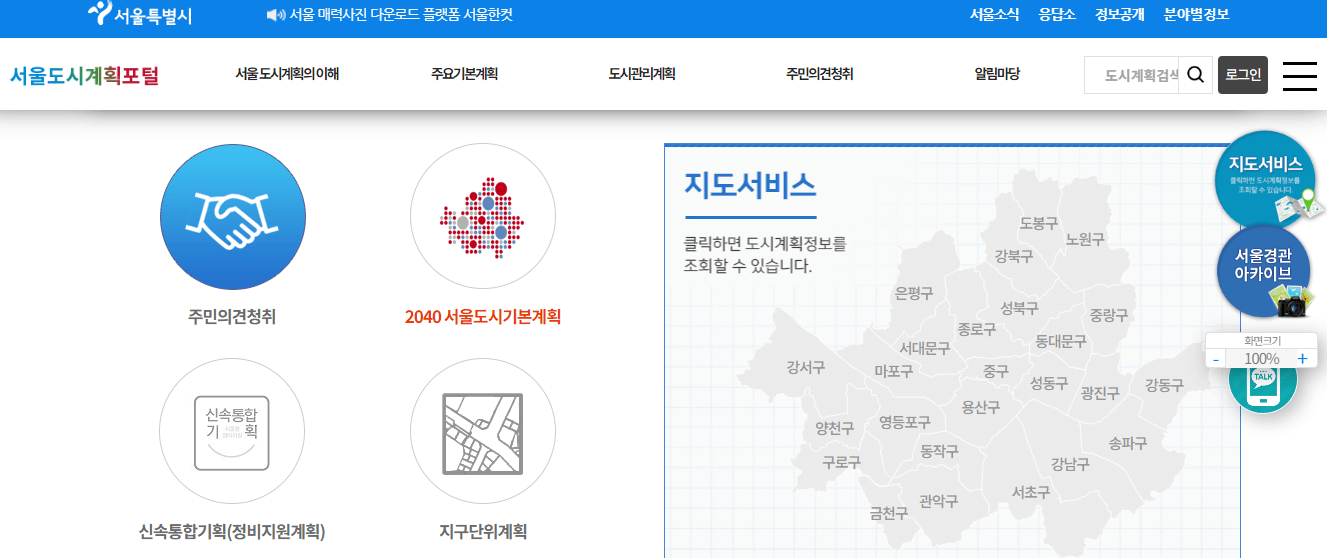Viewport: 1327px width, 558px height.
Task: Select 은평구 on the map
Action: pos(913,293)
